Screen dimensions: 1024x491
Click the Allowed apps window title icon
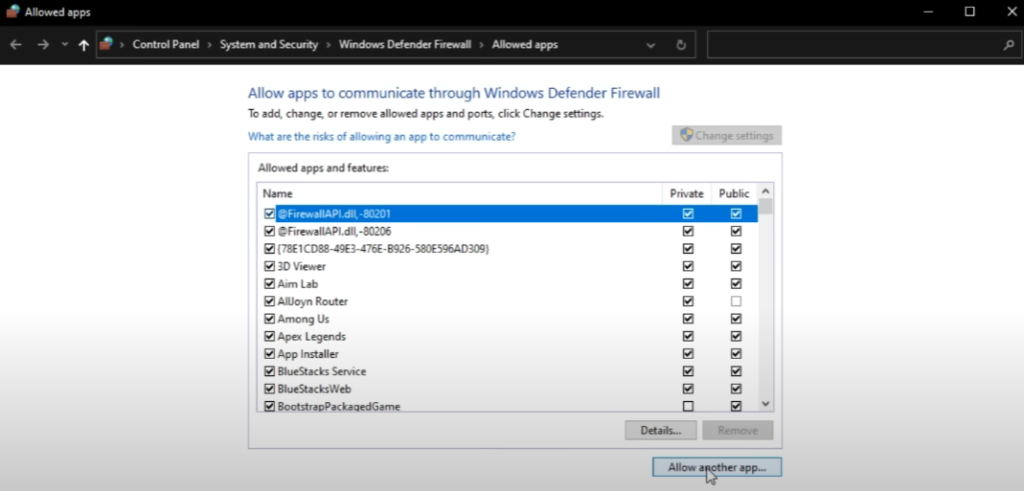click(13, 12)
